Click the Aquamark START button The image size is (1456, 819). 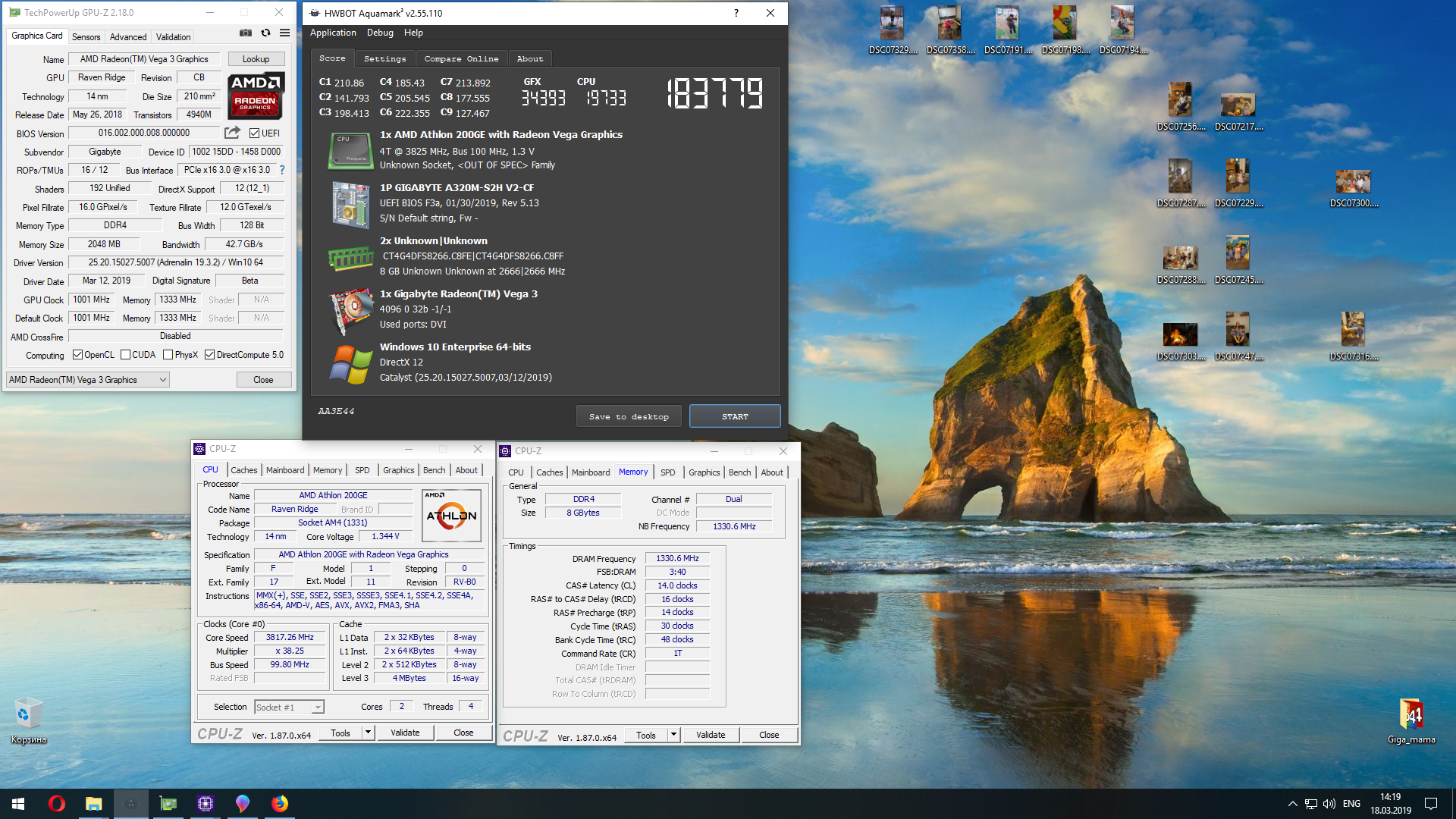(735, 416)
